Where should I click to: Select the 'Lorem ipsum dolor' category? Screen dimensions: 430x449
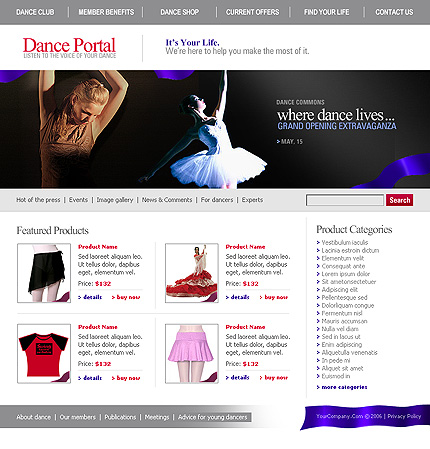click(343, 274)
